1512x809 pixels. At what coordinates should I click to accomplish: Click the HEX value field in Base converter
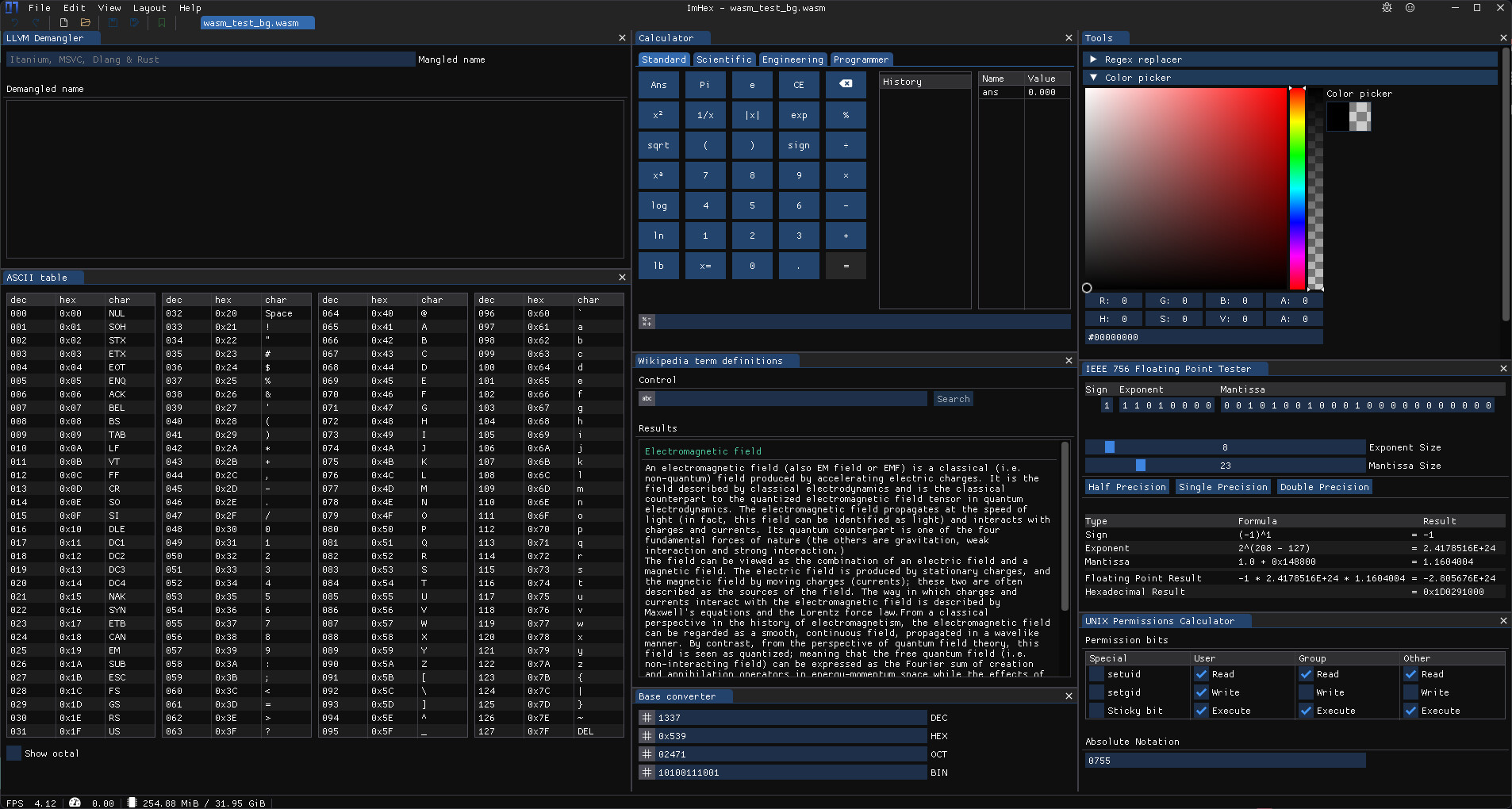click(x=785, y=735)
